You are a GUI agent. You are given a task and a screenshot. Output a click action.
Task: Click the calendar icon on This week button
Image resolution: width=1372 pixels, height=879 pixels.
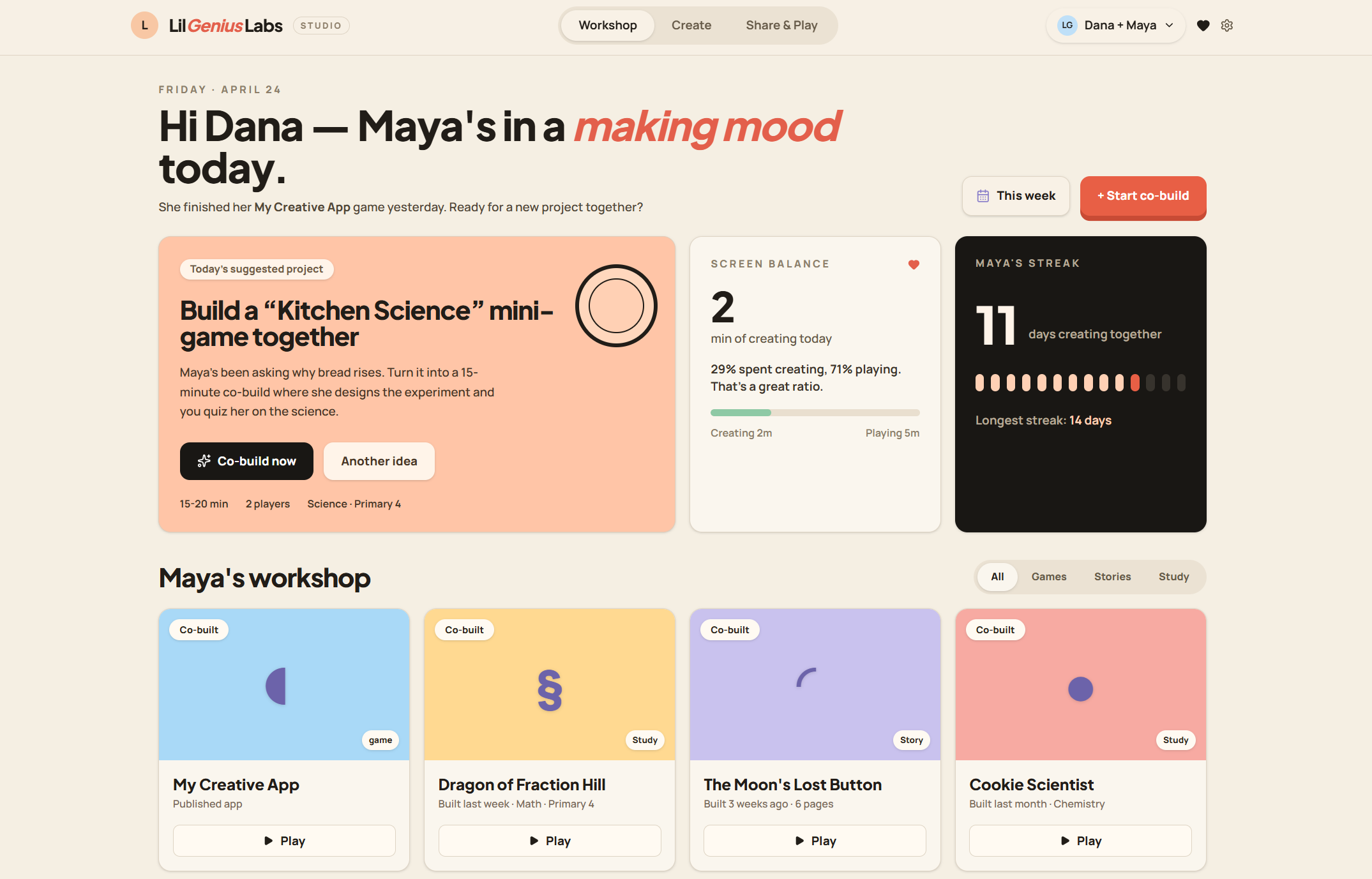click(983, 195)
